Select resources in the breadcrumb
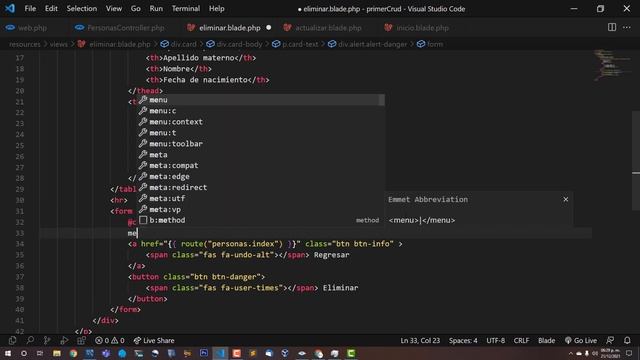This screenshot has width=640, height=360. [24, 44]
